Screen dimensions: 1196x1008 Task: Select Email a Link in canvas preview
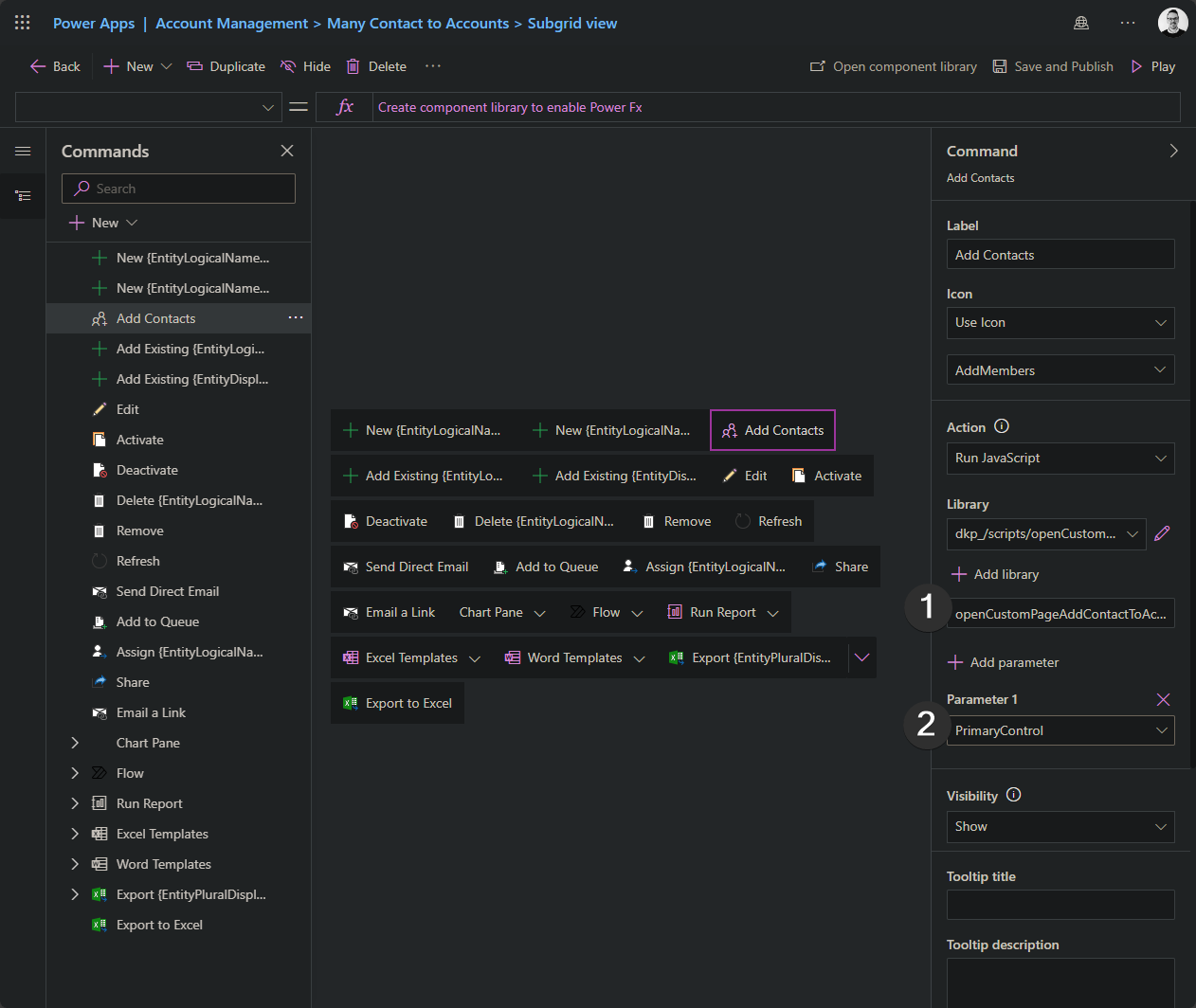(x=390, y=612)
